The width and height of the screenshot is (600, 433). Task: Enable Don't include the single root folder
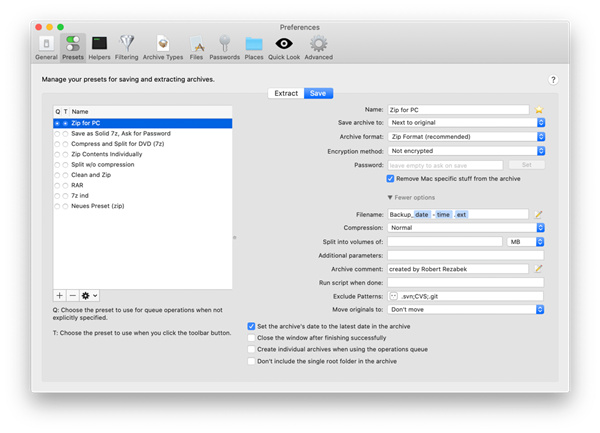[x=252, y=361]
